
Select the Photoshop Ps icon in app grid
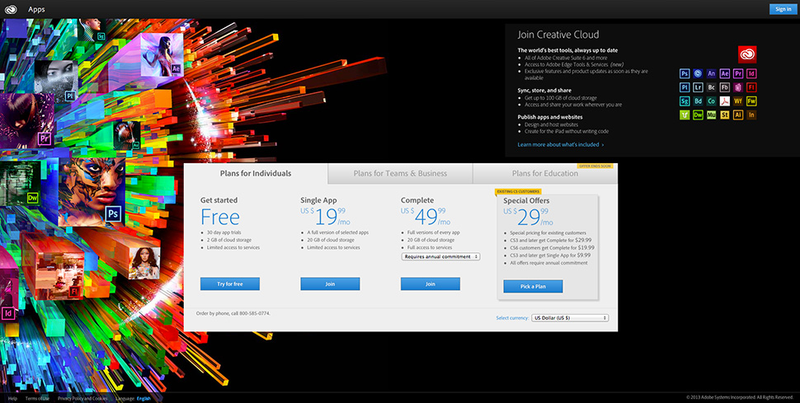click(x=685, y=73)
